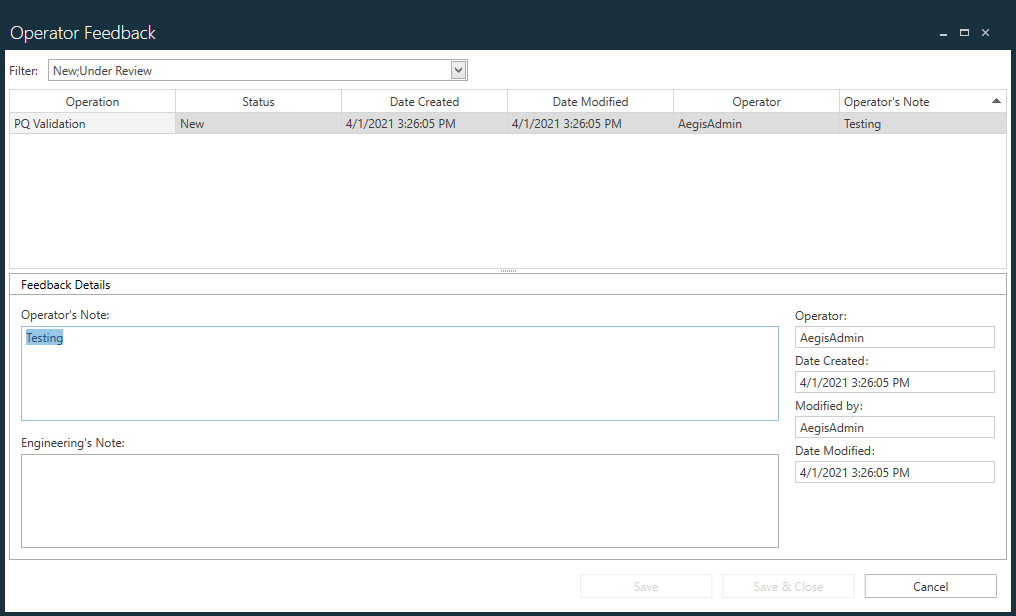Click the Date Created field in details
1016x616 pixels.
tap(894, 383)
